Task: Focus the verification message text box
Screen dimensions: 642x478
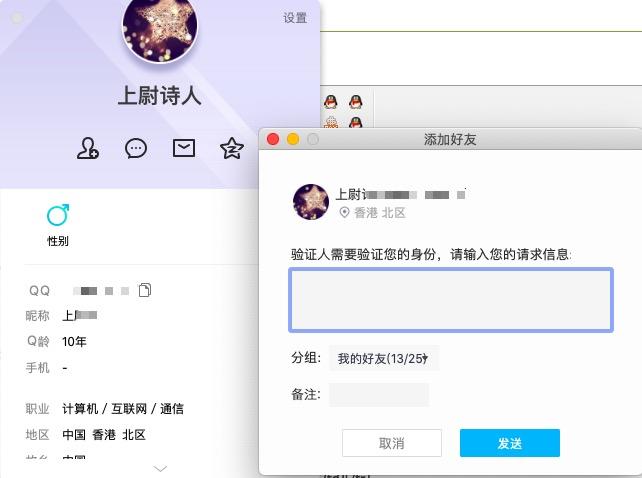Action: (451, 300)
